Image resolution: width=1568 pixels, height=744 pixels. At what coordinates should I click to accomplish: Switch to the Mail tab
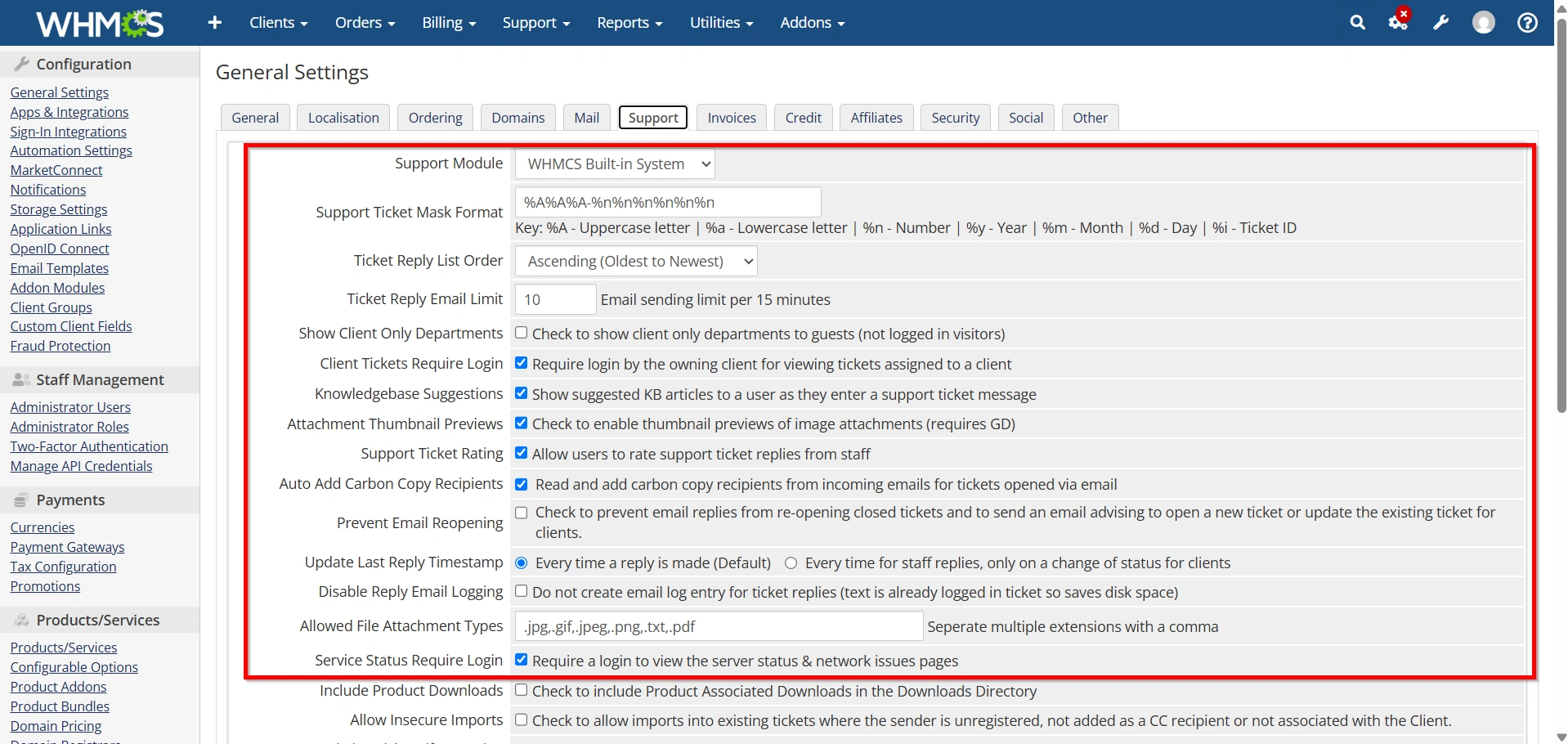tap(586, 118)
